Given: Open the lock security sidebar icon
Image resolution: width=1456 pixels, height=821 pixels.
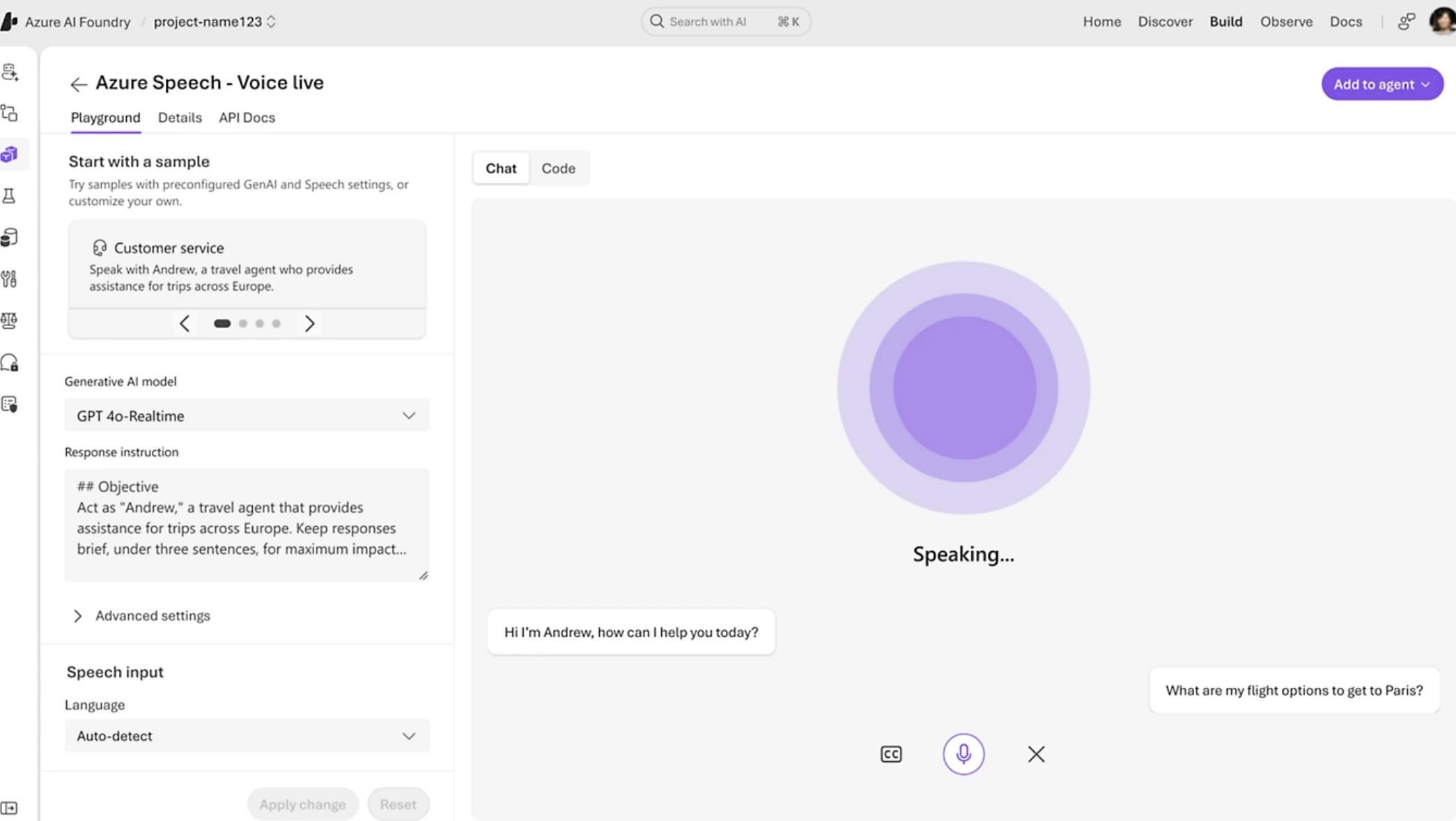Looking at the screenshot, I should (10, 362).
